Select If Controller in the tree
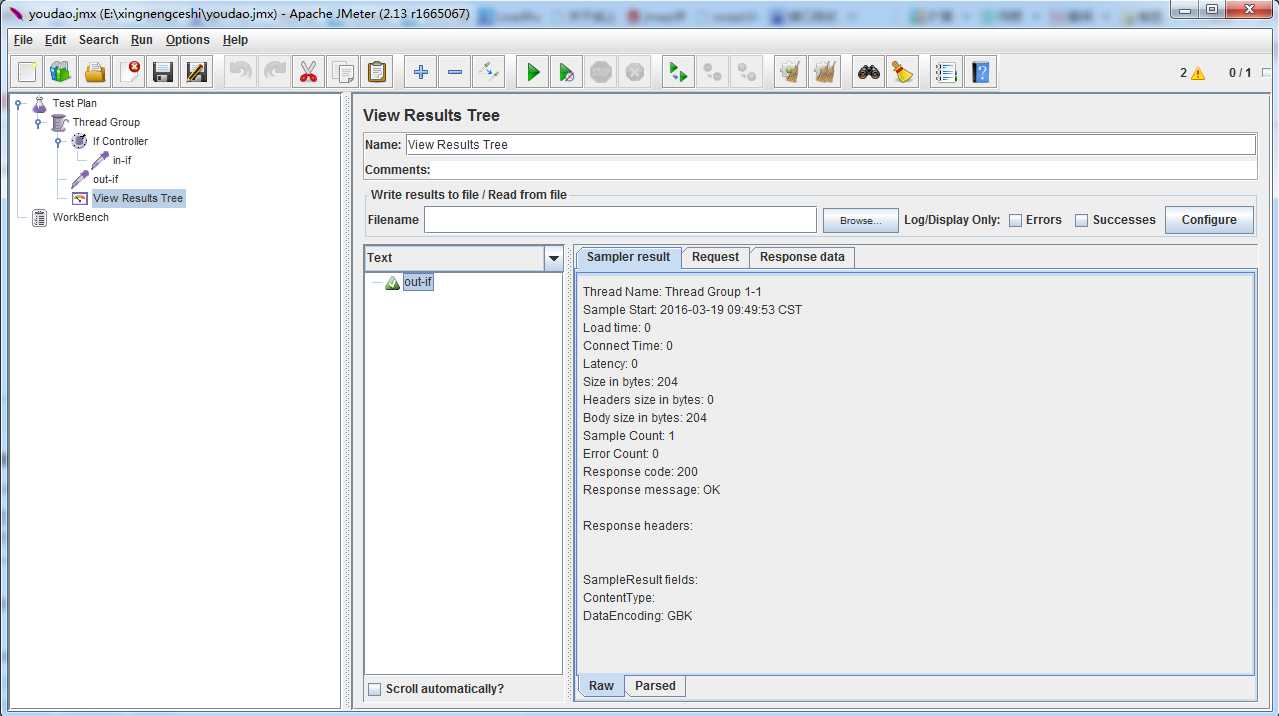Viewport: 1279px width, 716px height. [120, 141]
